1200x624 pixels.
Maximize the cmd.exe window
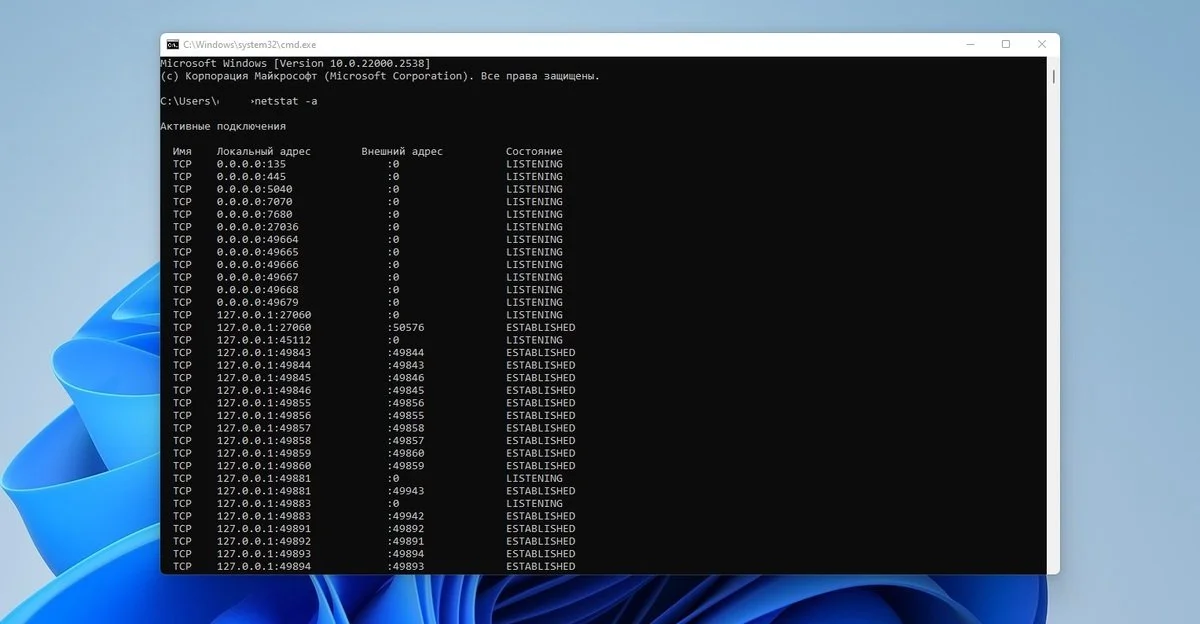click(1006, 45)
